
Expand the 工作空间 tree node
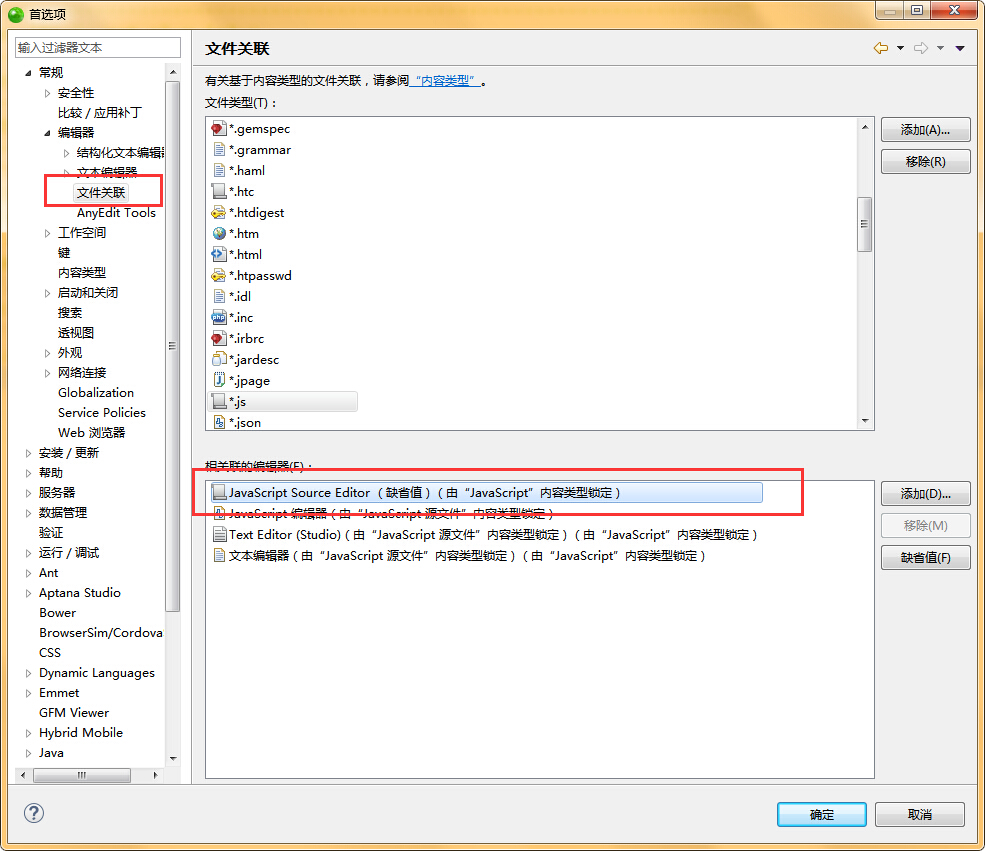pyautogui.click(x=47, y=233)
